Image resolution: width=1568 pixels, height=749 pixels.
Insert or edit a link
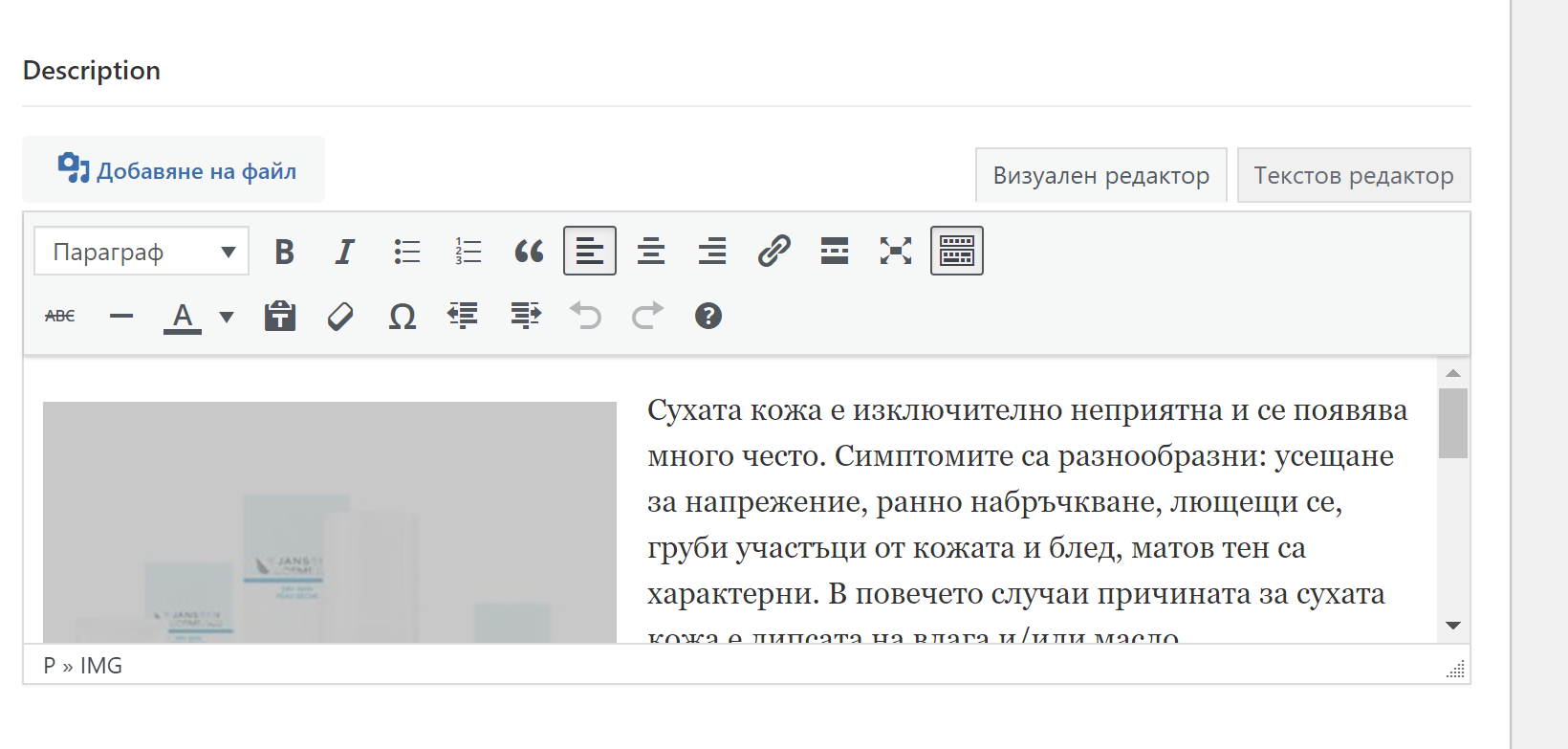coord(773,252)
